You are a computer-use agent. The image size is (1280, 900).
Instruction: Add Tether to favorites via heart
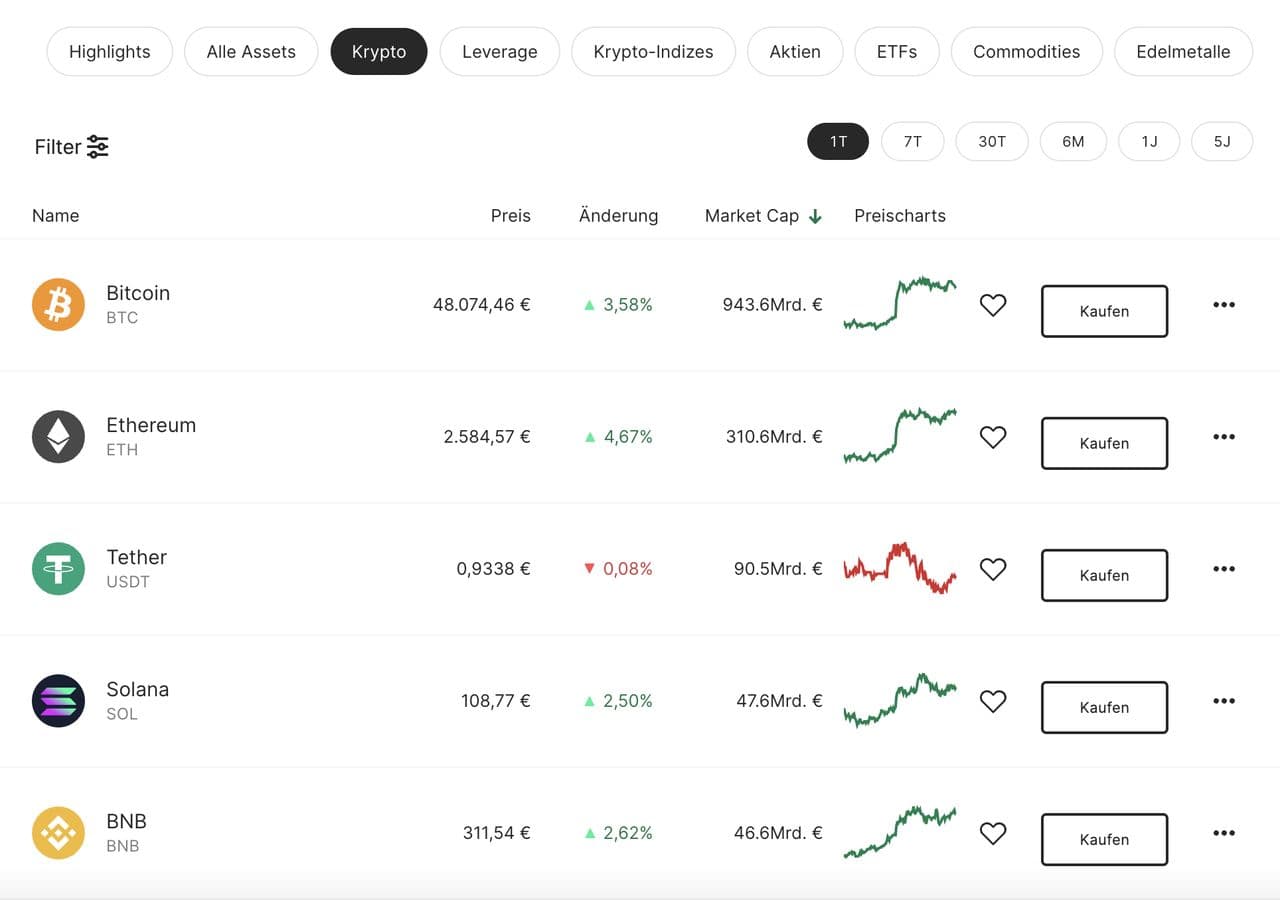pos(992,569)
